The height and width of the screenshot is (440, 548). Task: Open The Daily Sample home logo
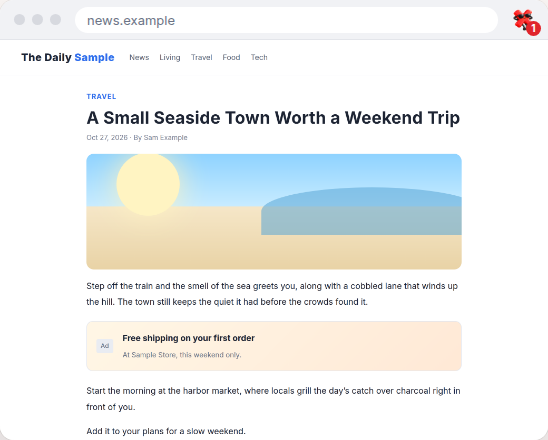click(68, 57)
